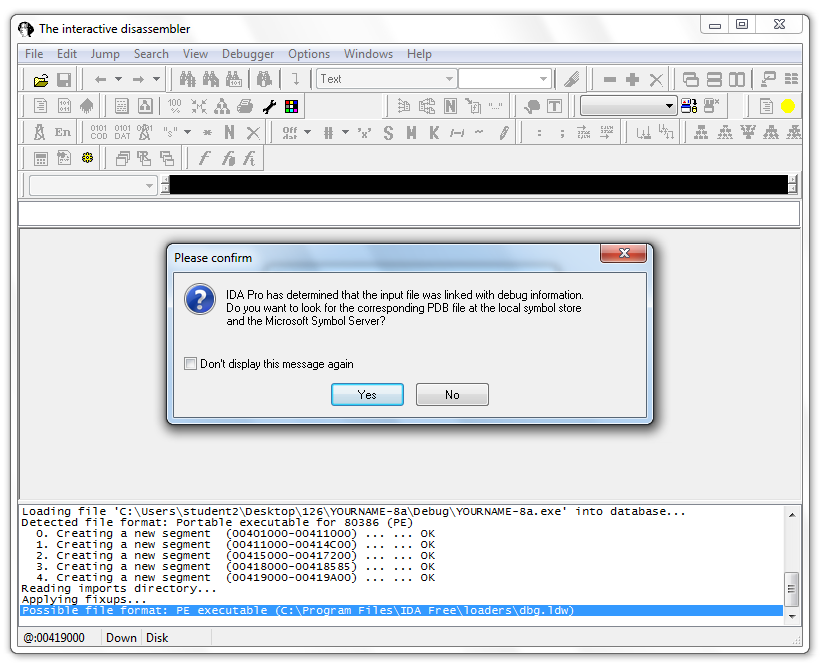Viewport: 825px width, 663px height.
Task: Click the 'En' toolbar icon
Action: pyautogui.click(x=63, y=132)
